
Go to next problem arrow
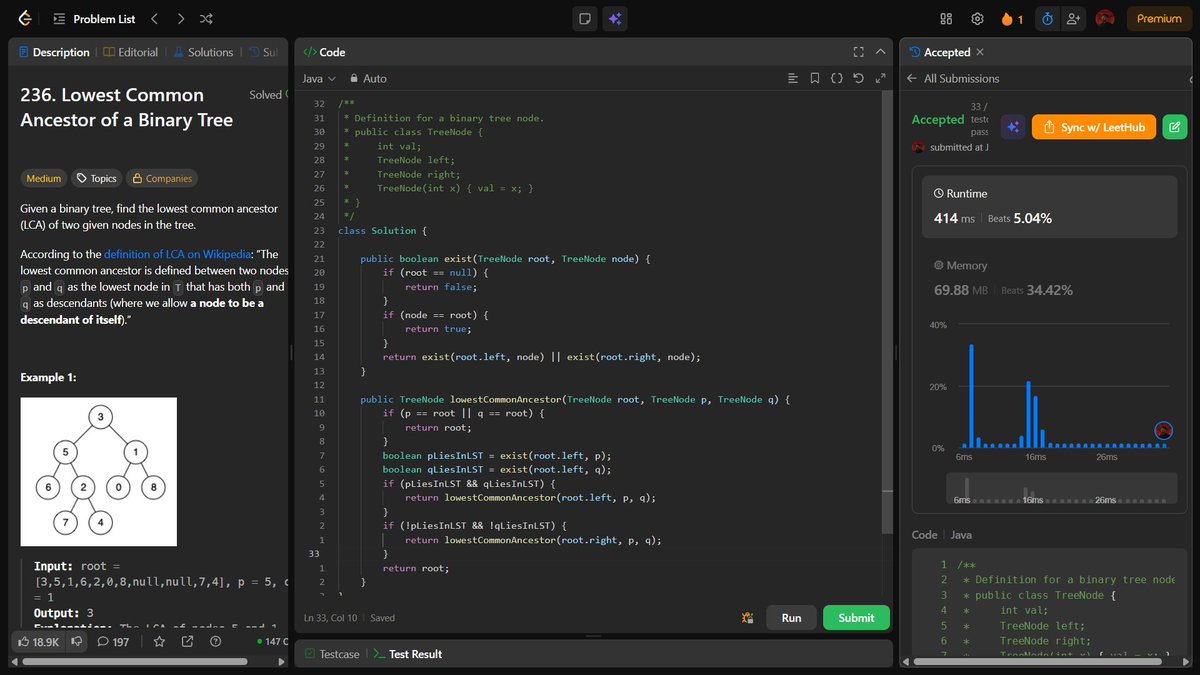click(180, 18)
